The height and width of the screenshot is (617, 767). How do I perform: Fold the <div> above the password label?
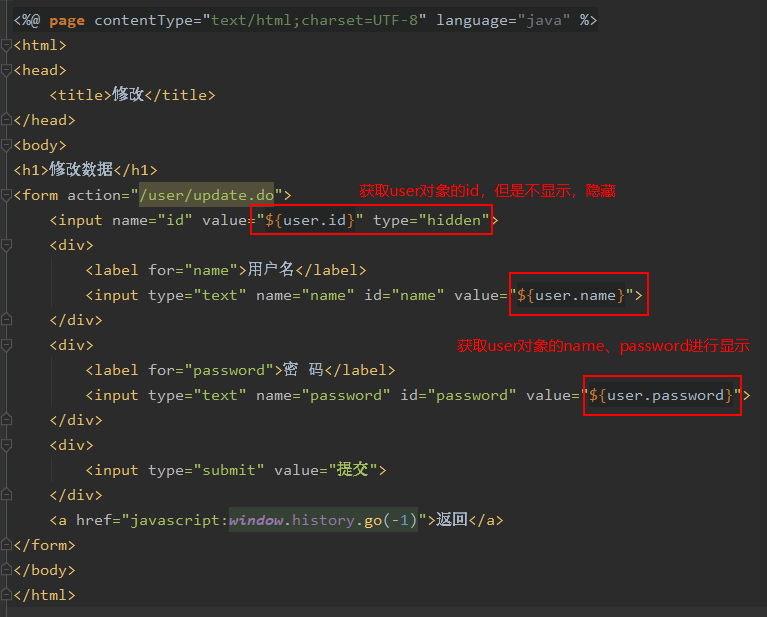click(x=6, y=345)
